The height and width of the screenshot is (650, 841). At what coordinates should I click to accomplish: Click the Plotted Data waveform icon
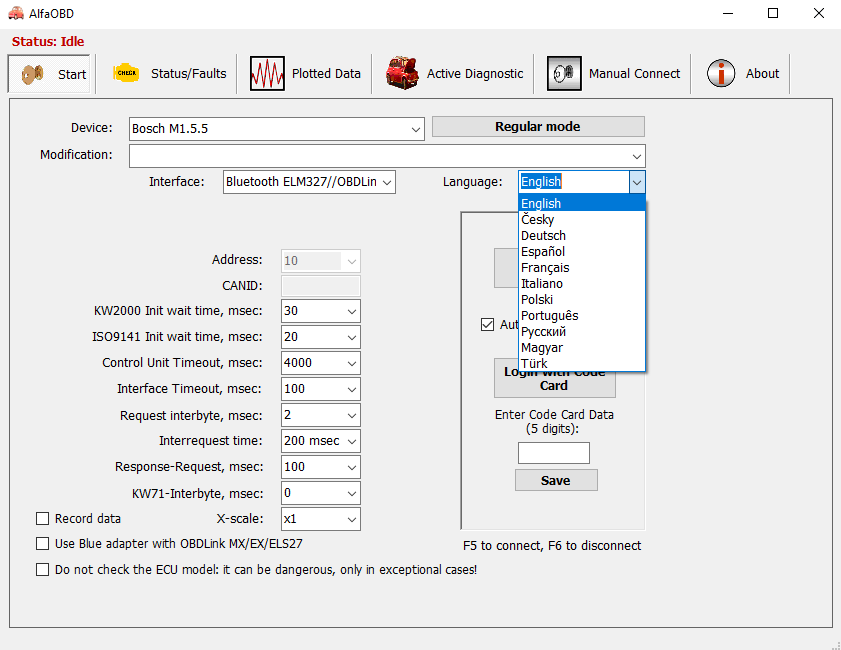[267, 73]
